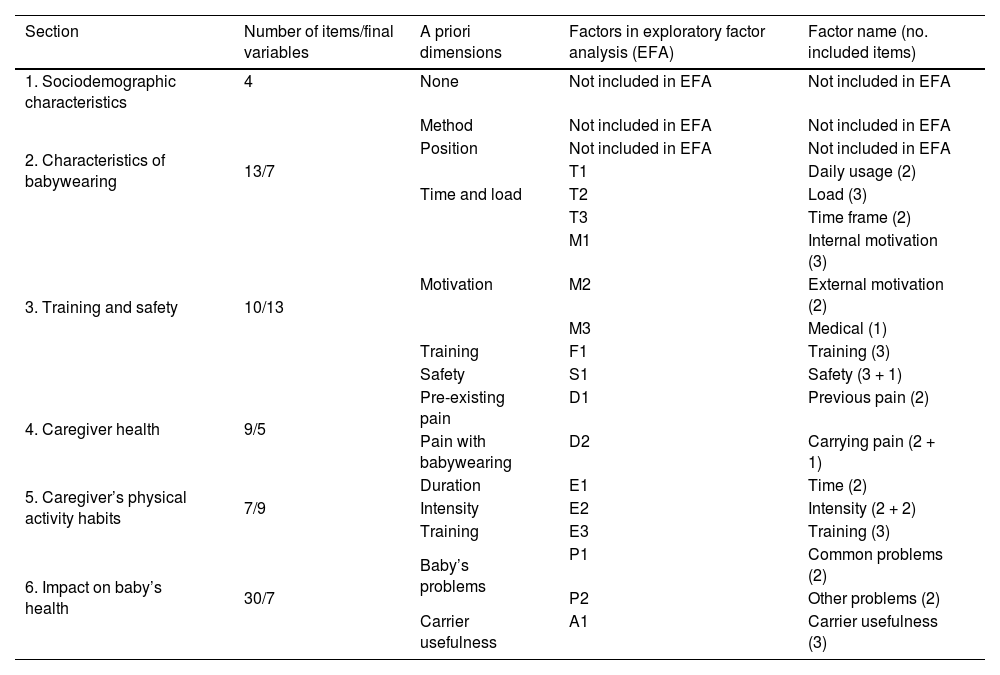The width and height of the screenshot is (1000, 675).
Task: Select the "13/7" items count cell
Action: coord(259,171)
